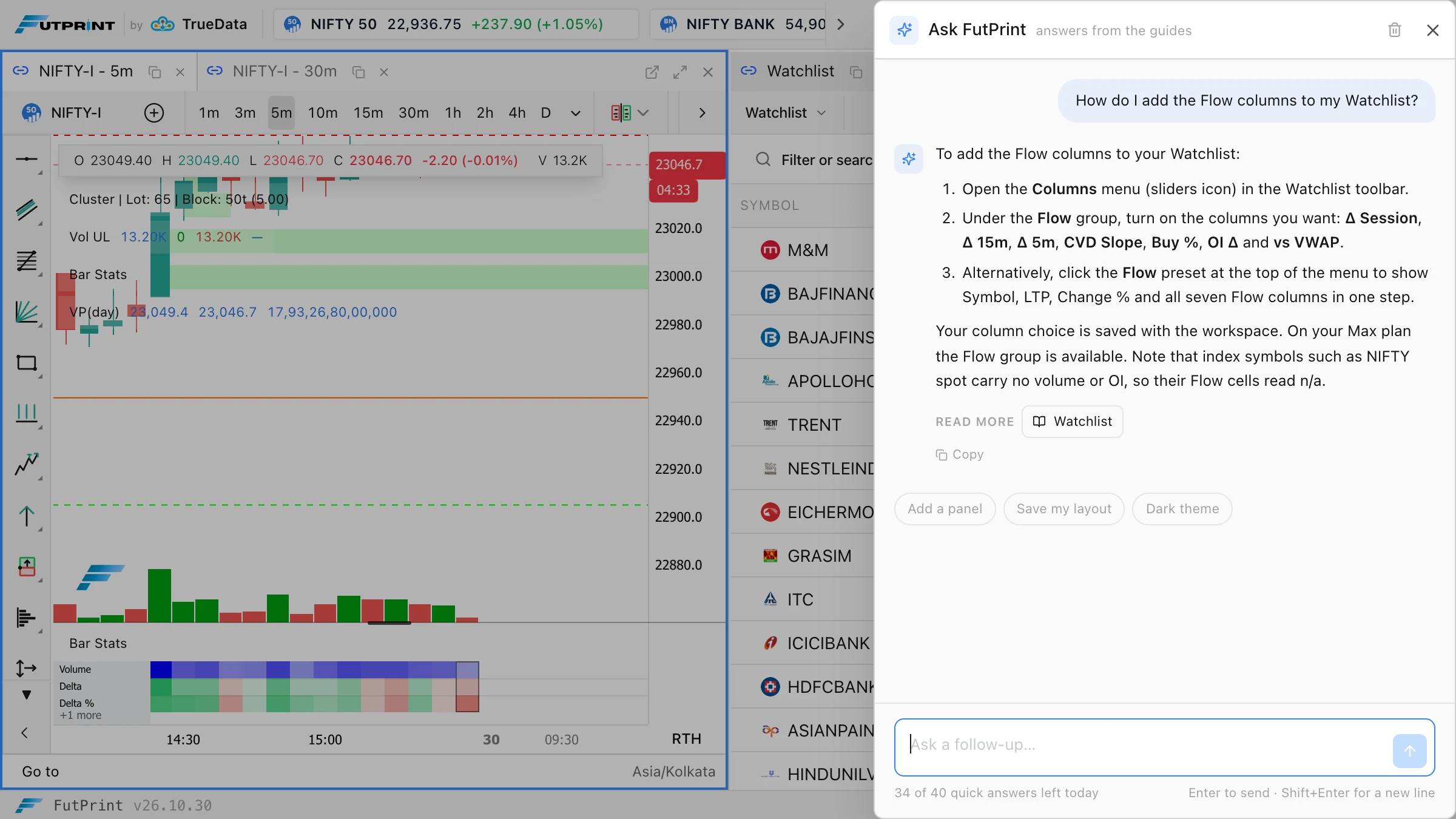Open the Watchlist guide link
This screenshot has width=1456, height=819.
coord(1073,422)
